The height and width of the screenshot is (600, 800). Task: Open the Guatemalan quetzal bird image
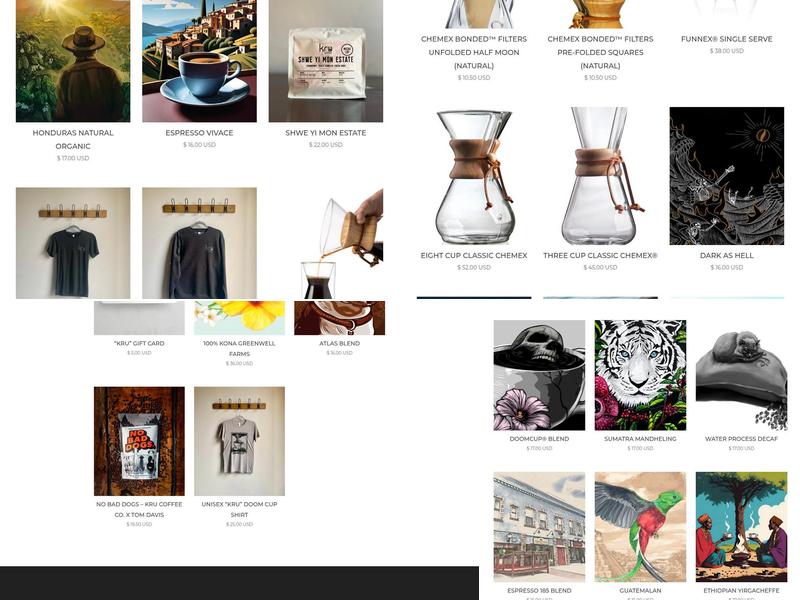click(x=640, y=527)
